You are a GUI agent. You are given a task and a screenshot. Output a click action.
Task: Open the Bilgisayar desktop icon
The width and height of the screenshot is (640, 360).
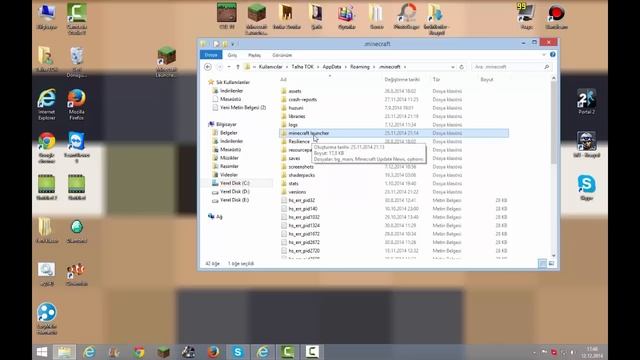[47, 16]
